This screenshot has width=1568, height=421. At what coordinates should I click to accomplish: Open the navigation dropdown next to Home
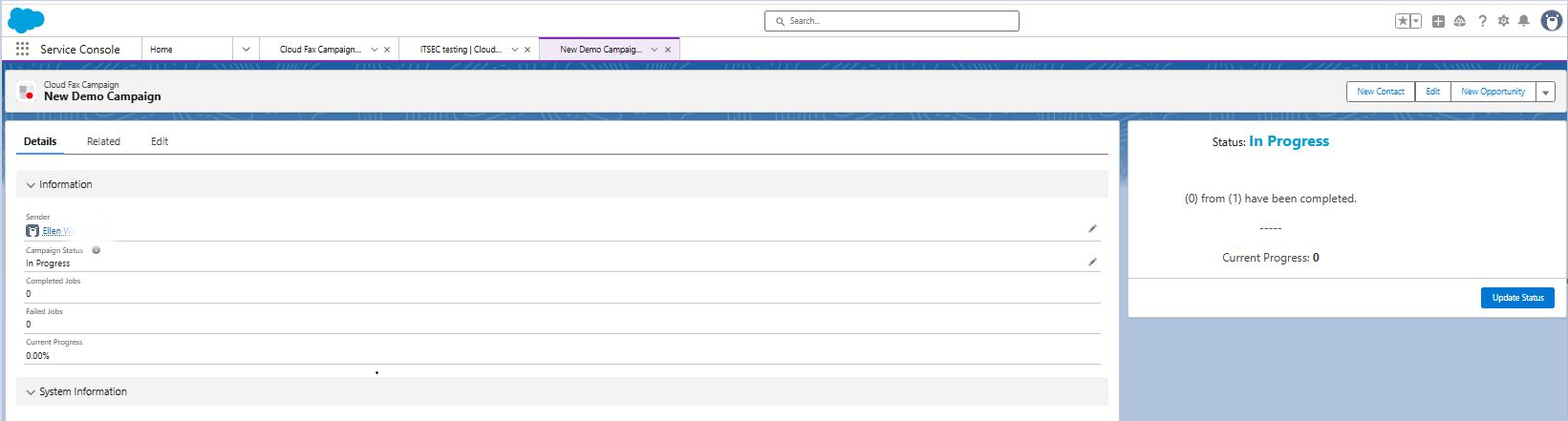pos(246,50)
